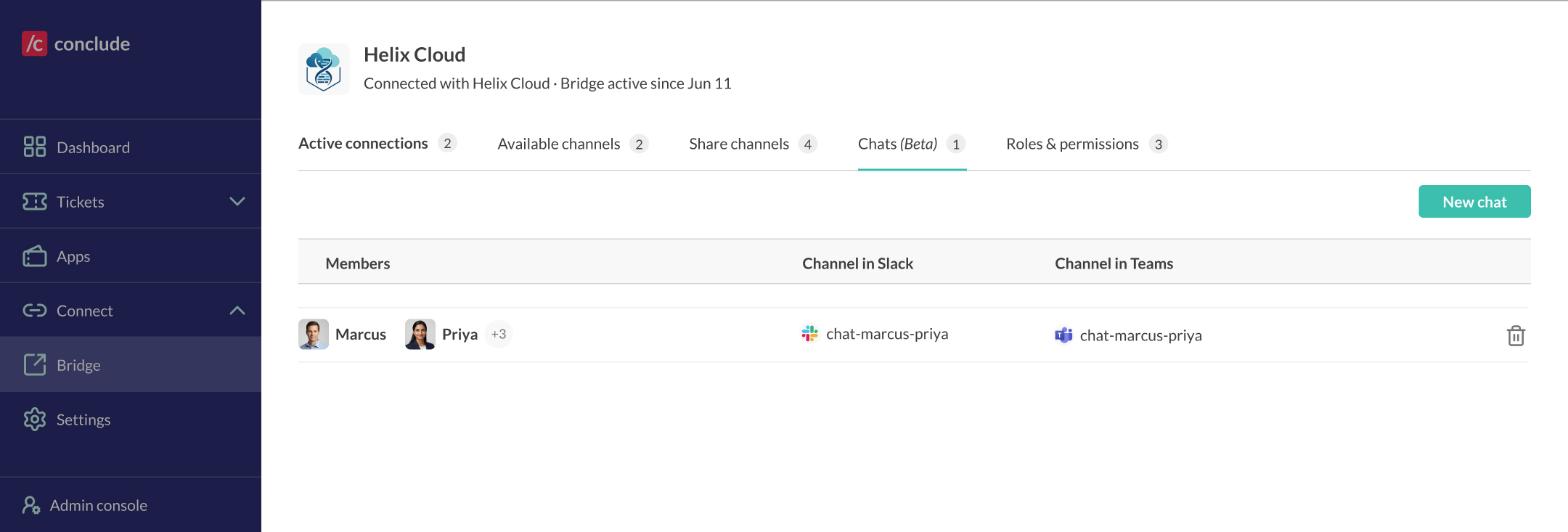Click the Channel in Slack column header
The width and height of the screenshot is (1568, 532).
[x=857, y=263]
